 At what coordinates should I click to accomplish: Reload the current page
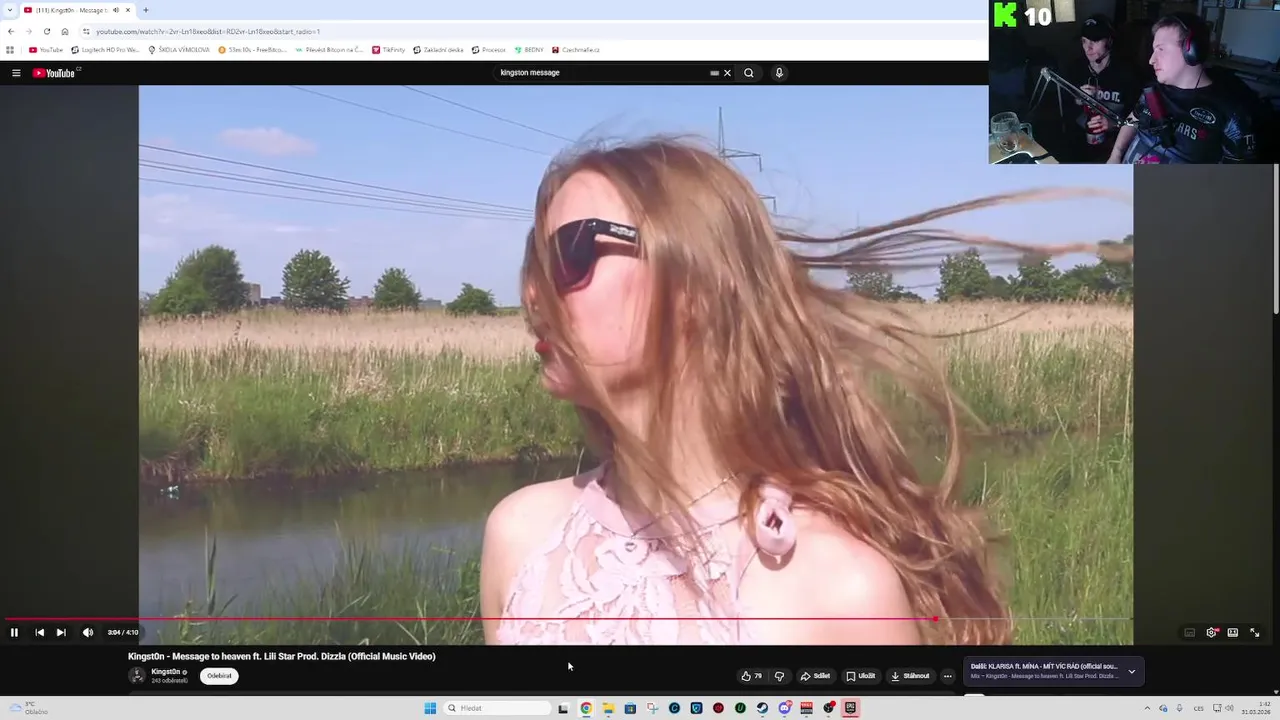point(47,31)
